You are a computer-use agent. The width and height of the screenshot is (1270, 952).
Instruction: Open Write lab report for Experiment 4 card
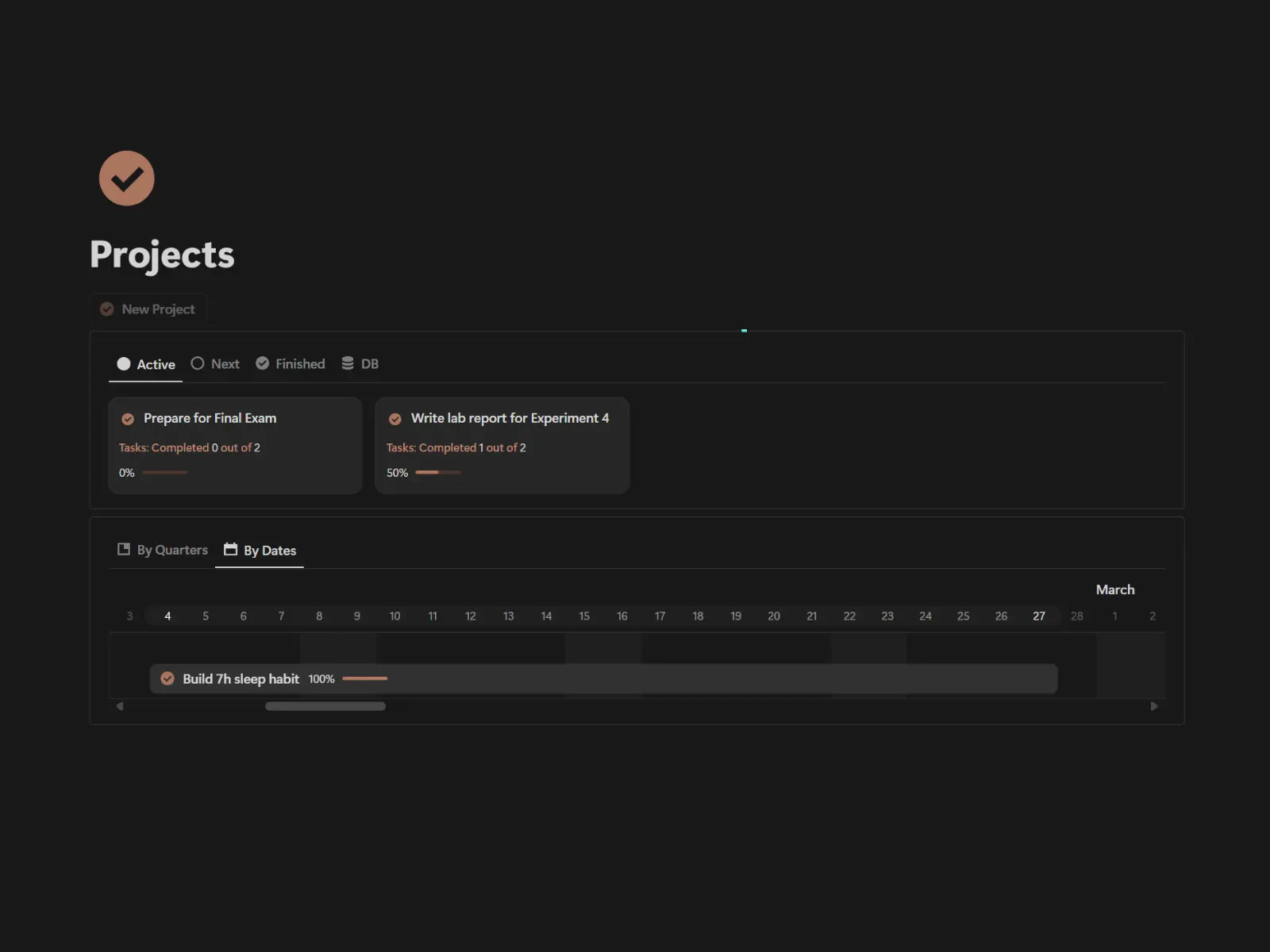pyautogui.click(x=502, y=446)
